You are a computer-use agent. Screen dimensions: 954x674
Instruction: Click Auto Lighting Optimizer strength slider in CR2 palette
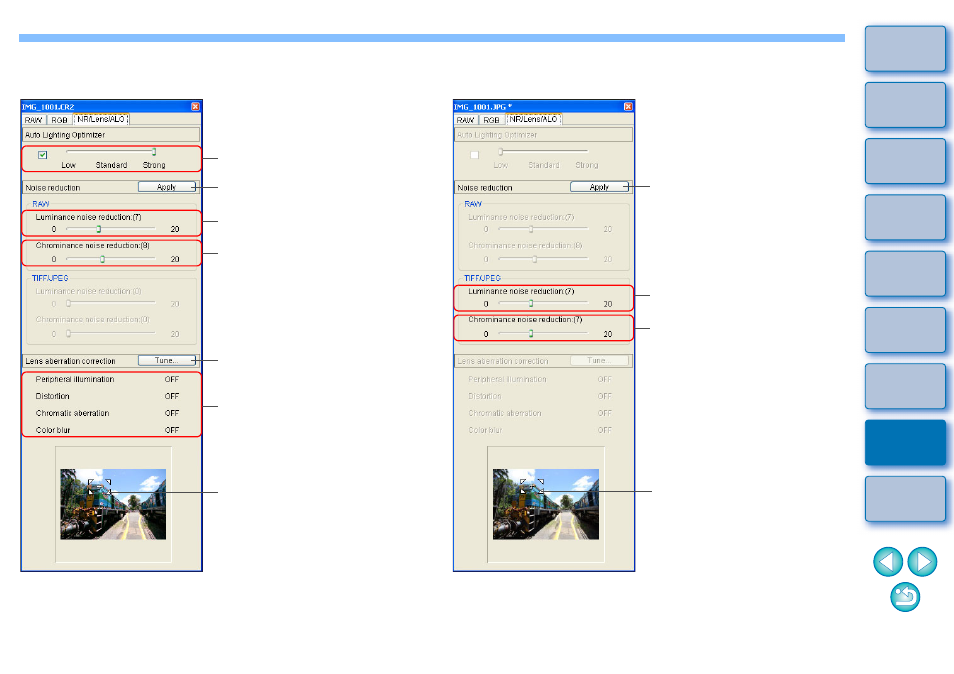[x=111, y=151]
